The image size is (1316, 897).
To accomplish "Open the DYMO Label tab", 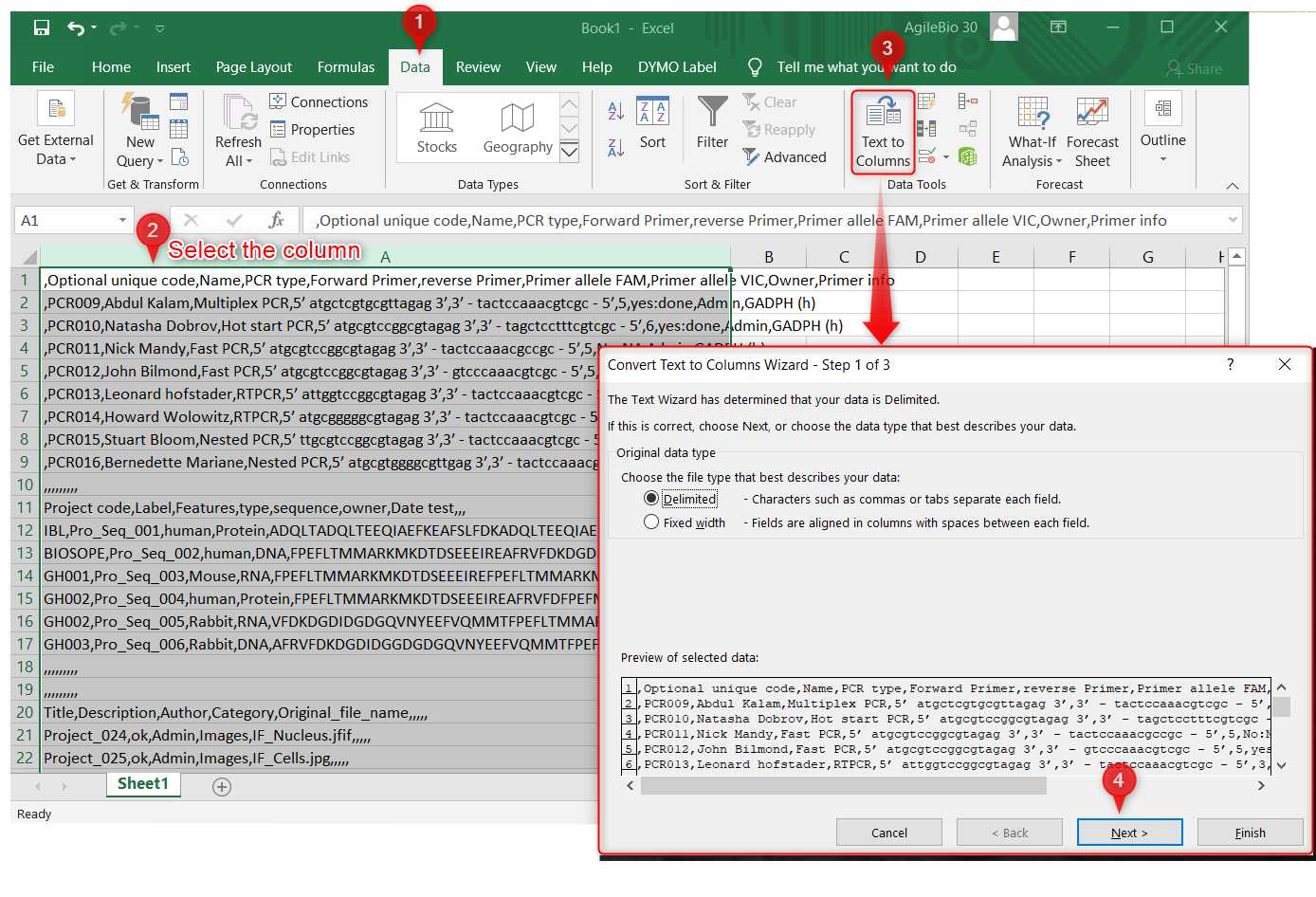I will 677,67.
